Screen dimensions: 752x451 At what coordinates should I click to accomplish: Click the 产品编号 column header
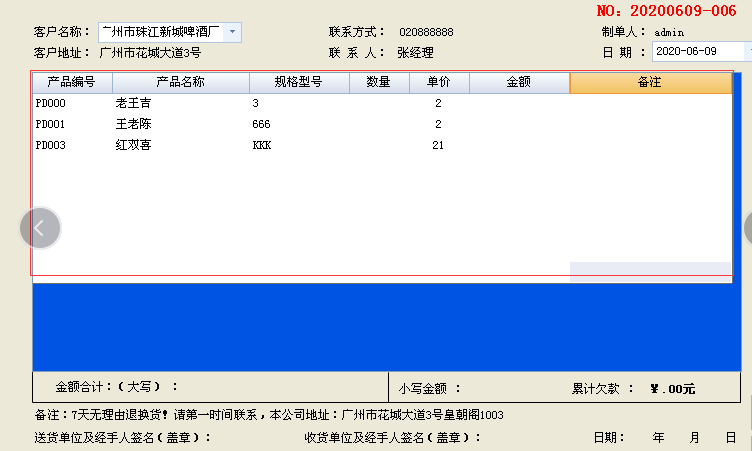(x=72, y=83)
